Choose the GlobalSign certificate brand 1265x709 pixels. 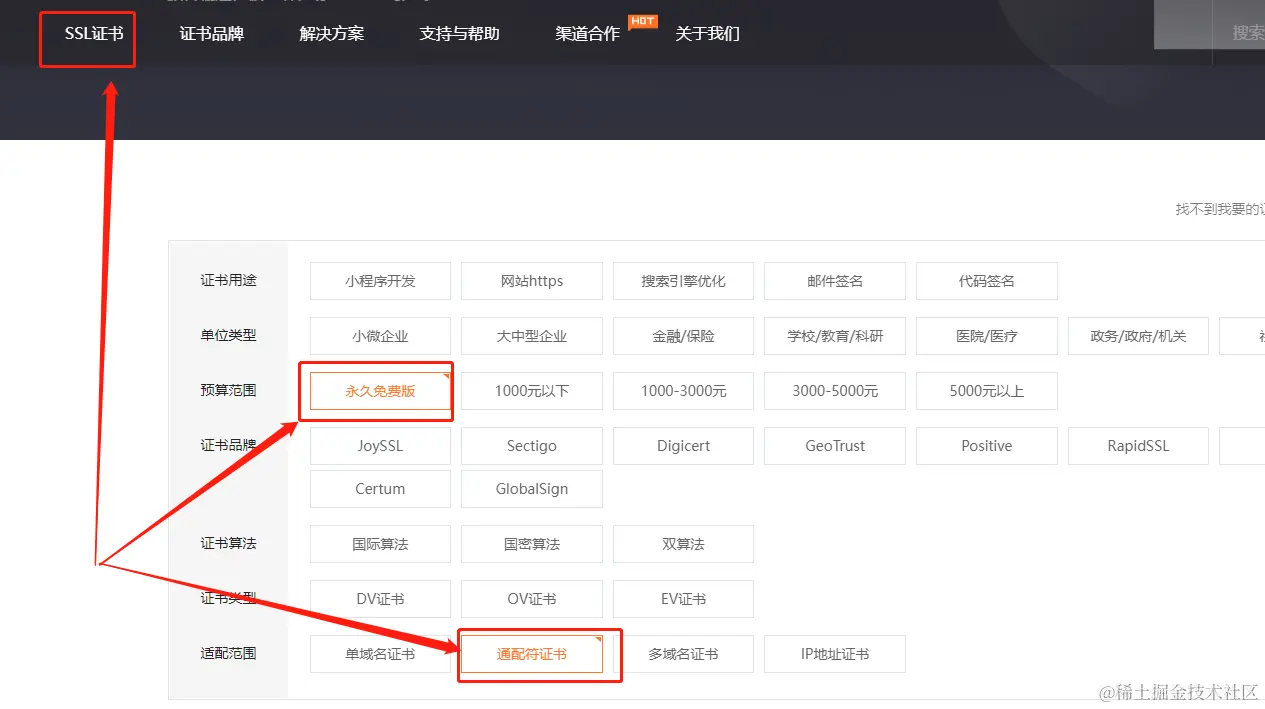531,489
